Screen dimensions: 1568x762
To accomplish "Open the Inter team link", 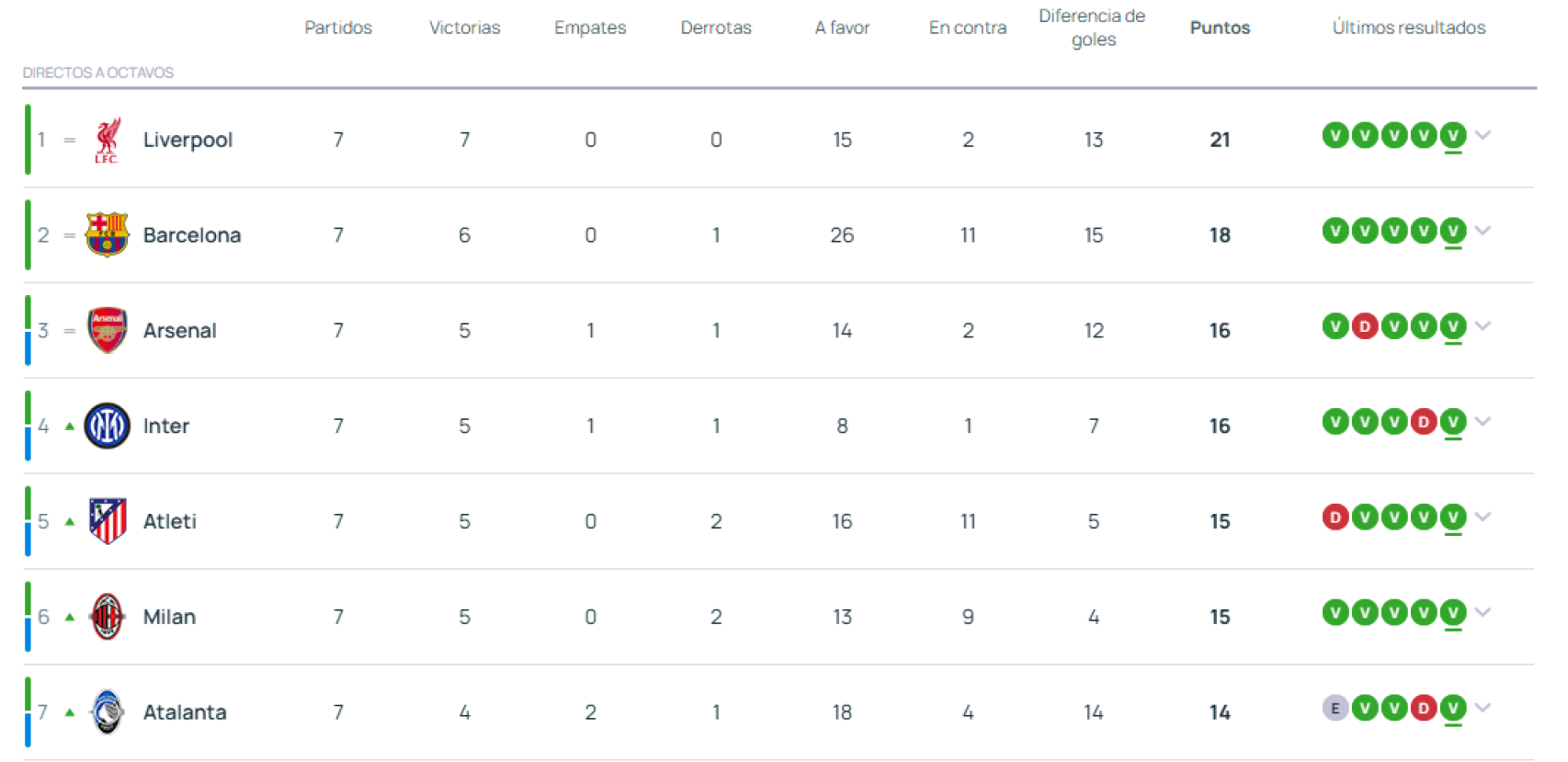I will click(166, 426).
